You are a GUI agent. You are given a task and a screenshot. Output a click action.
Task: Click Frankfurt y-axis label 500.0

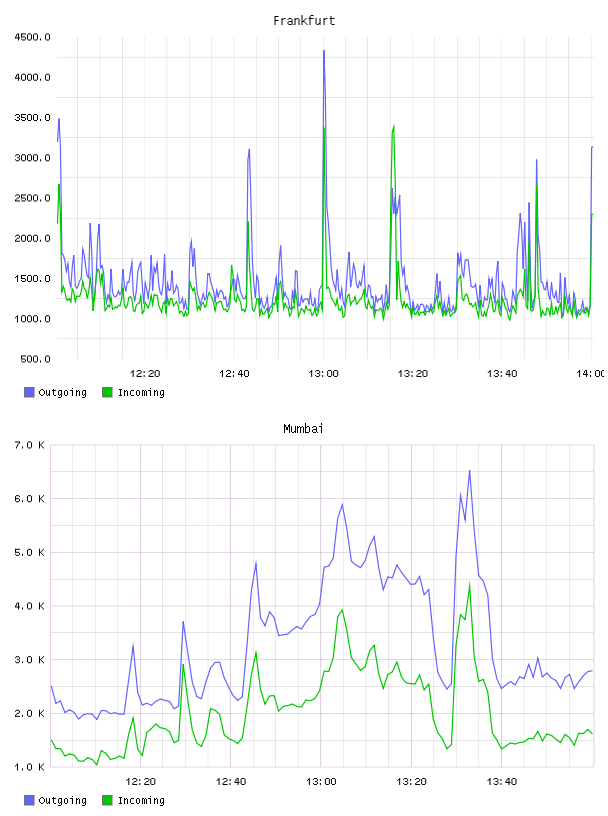(35, 359)
